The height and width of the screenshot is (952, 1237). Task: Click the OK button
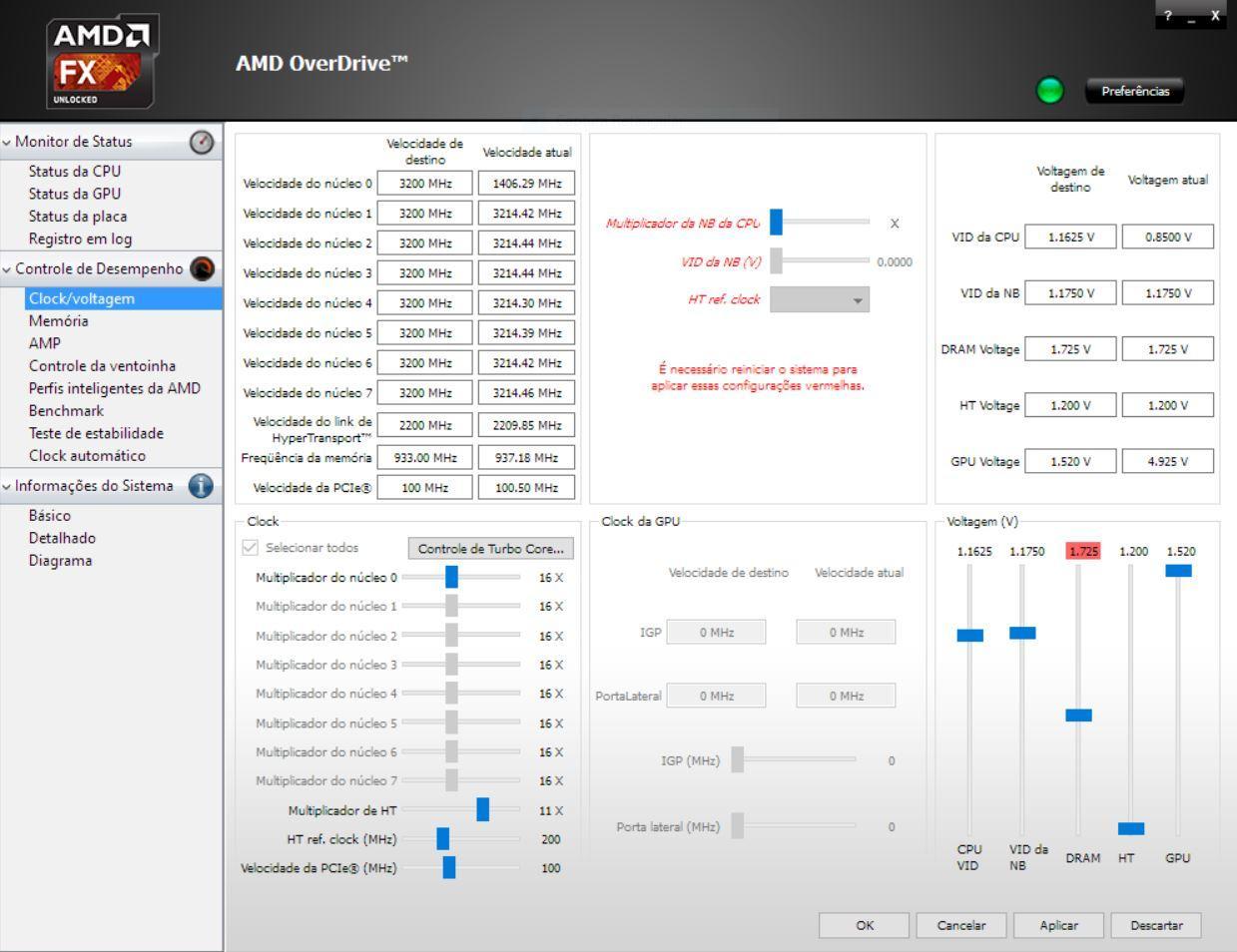865,925
